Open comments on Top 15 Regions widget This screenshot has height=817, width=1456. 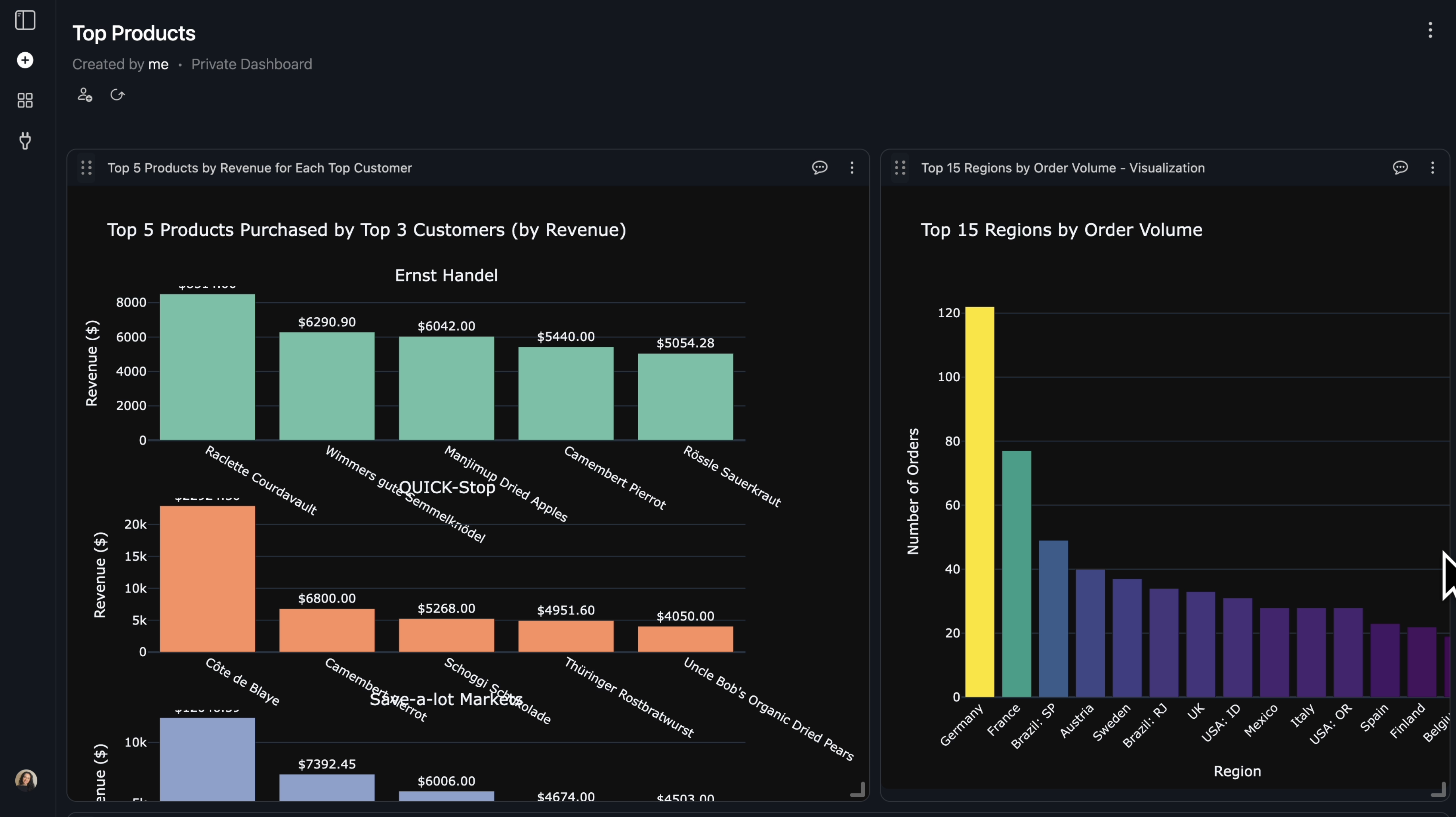pyautogui.click(x=1400, y=168)
